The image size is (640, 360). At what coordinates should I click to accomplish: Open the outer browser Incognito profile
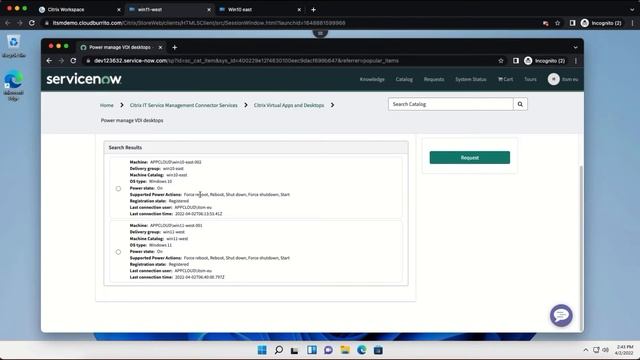pyautogui.click(x=601, y=23)
